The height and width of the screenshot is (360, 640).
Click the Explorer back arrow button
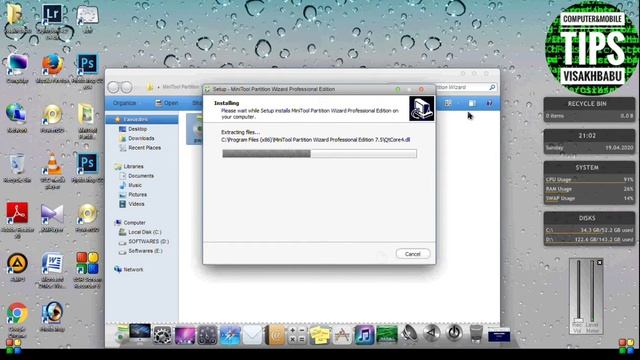(x=113, y=87)
